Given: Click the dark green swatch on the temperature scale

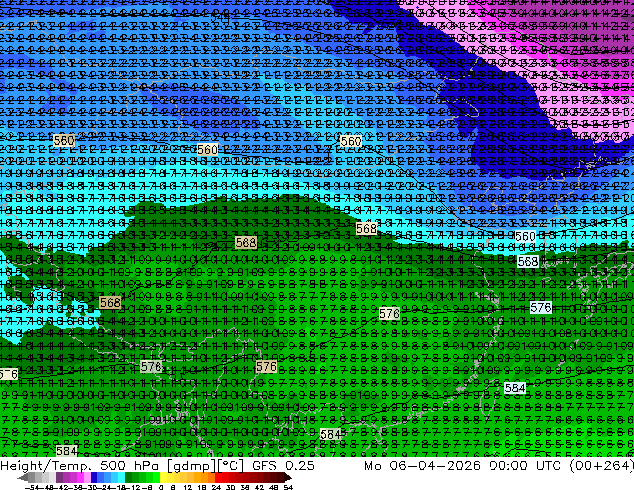Looking at the screenshot, I should pyautogui.click(x=129, y=477).
